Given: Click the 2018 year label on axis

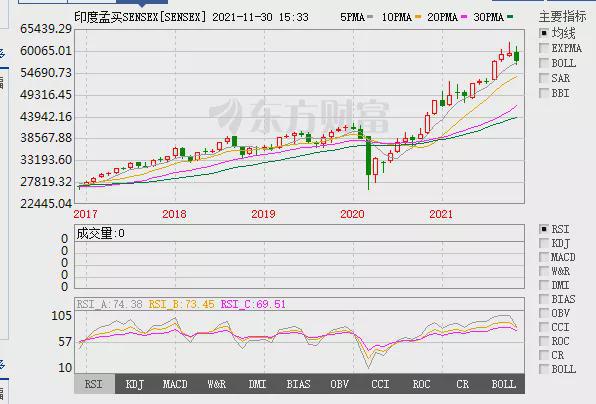Looking at the screenshot, I should click(x=174, y=214).
